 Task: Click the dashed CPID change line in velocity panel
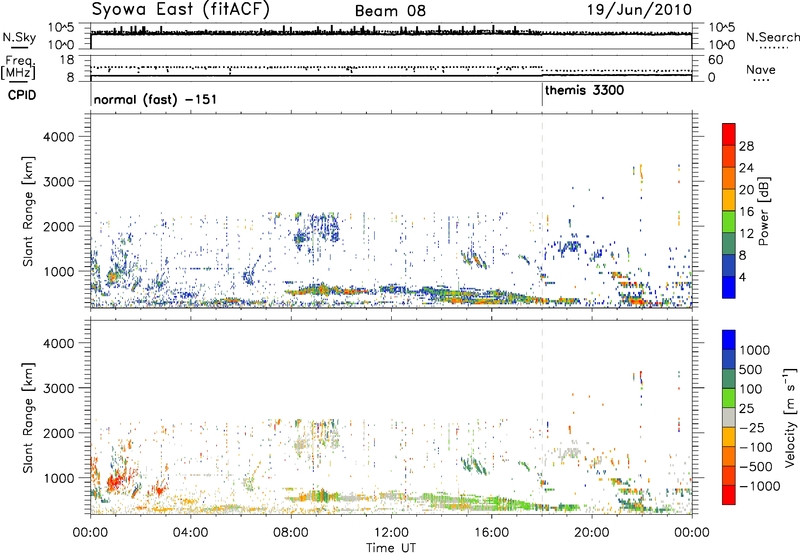click(542, 417)
